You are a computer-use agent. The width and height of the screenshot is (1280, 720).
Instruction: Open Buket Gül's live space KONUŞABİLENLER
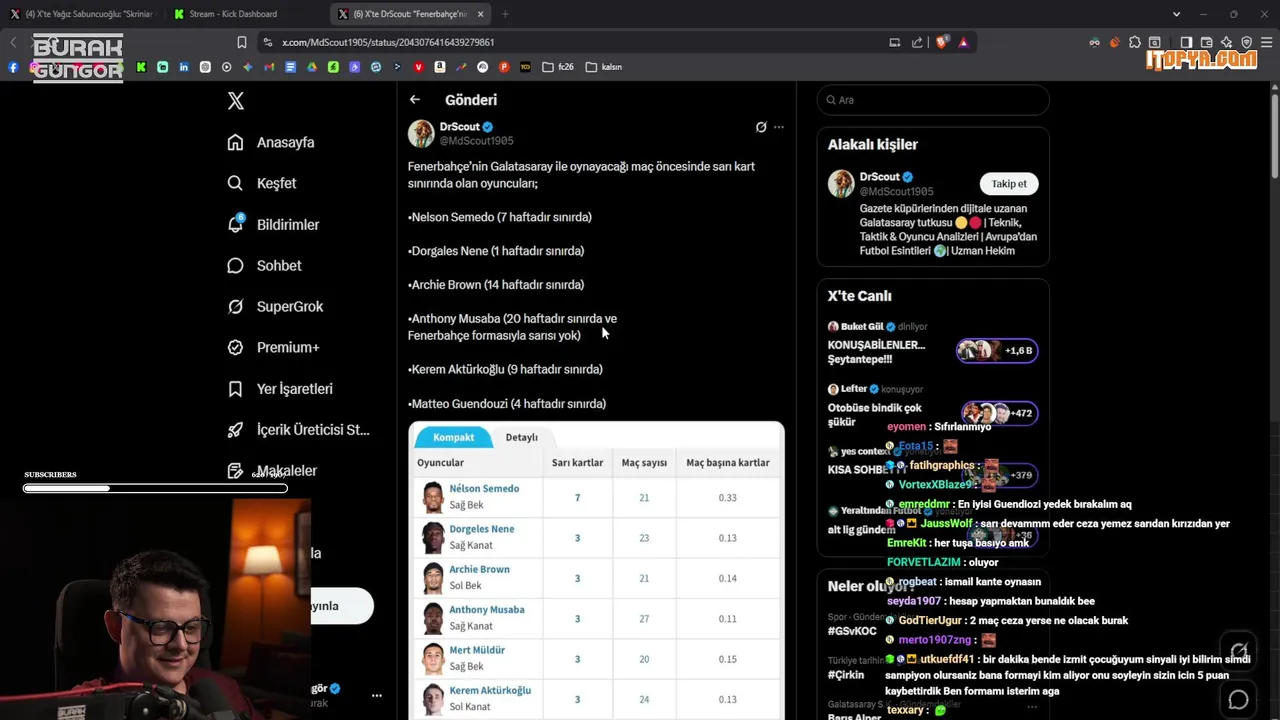tap(932, 345)
